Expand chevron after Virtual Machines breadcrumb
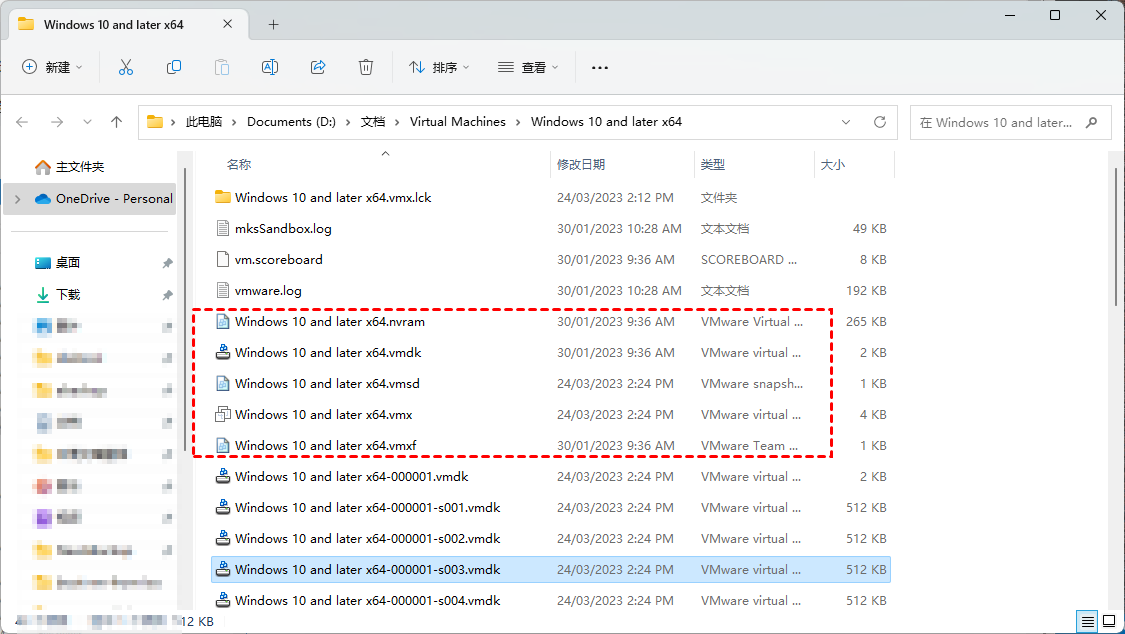 518,122
